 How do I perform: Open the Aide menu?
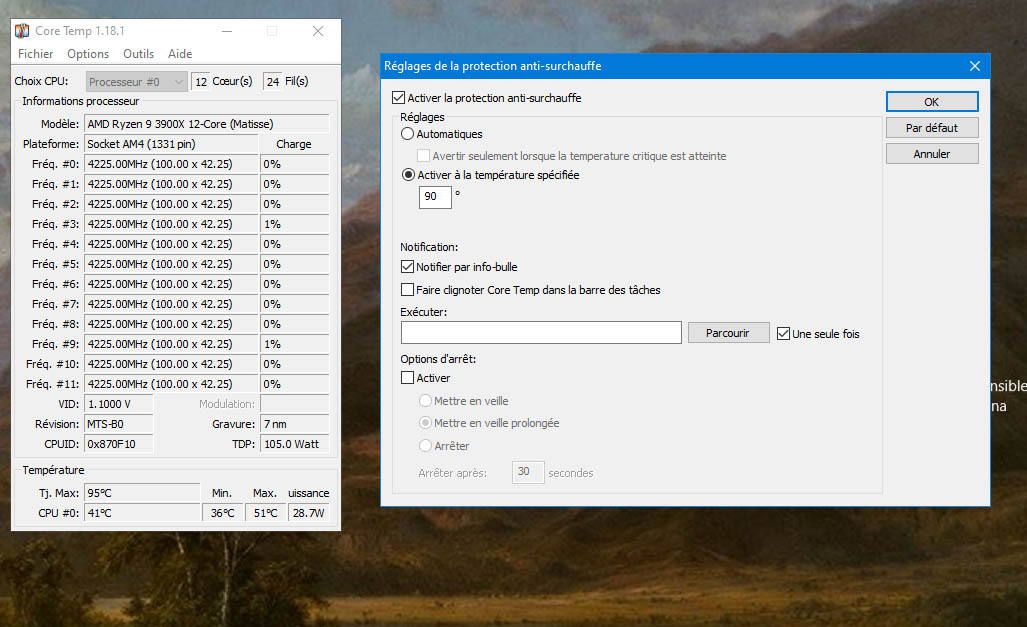point(180,54)
